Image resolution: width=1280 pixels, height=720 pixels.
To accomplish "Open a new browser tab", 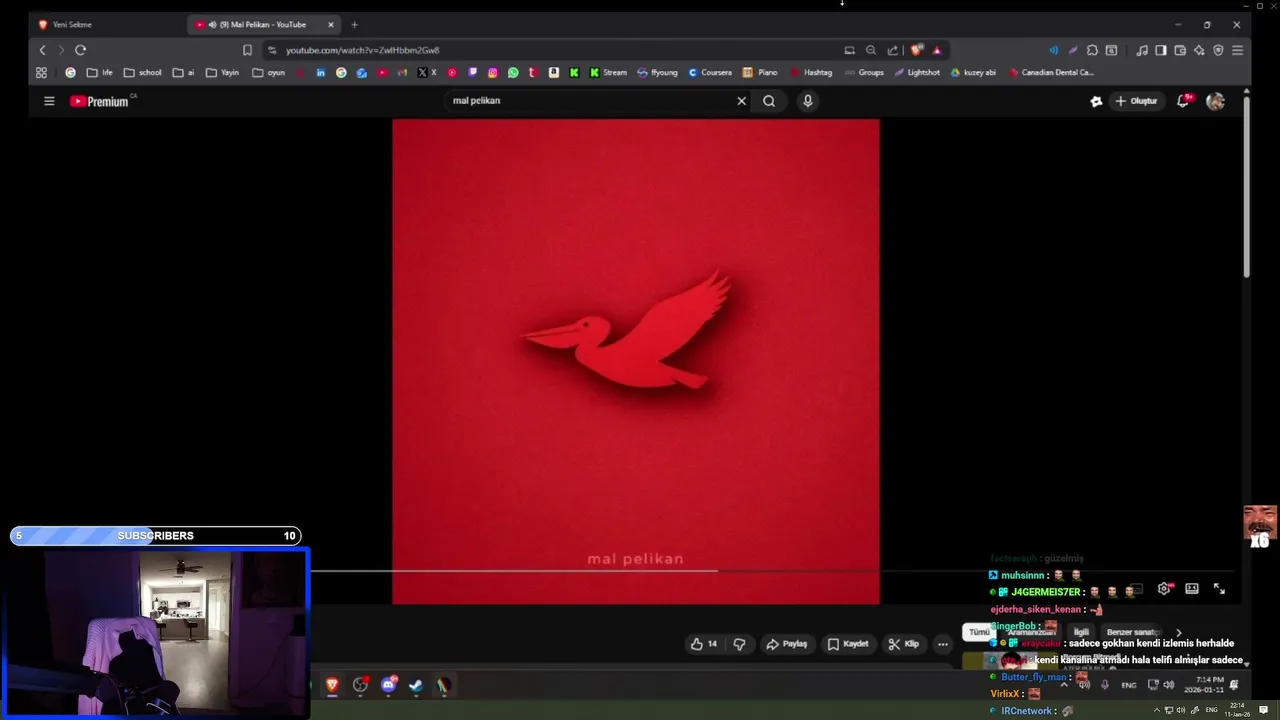I will tap(354, 24).
